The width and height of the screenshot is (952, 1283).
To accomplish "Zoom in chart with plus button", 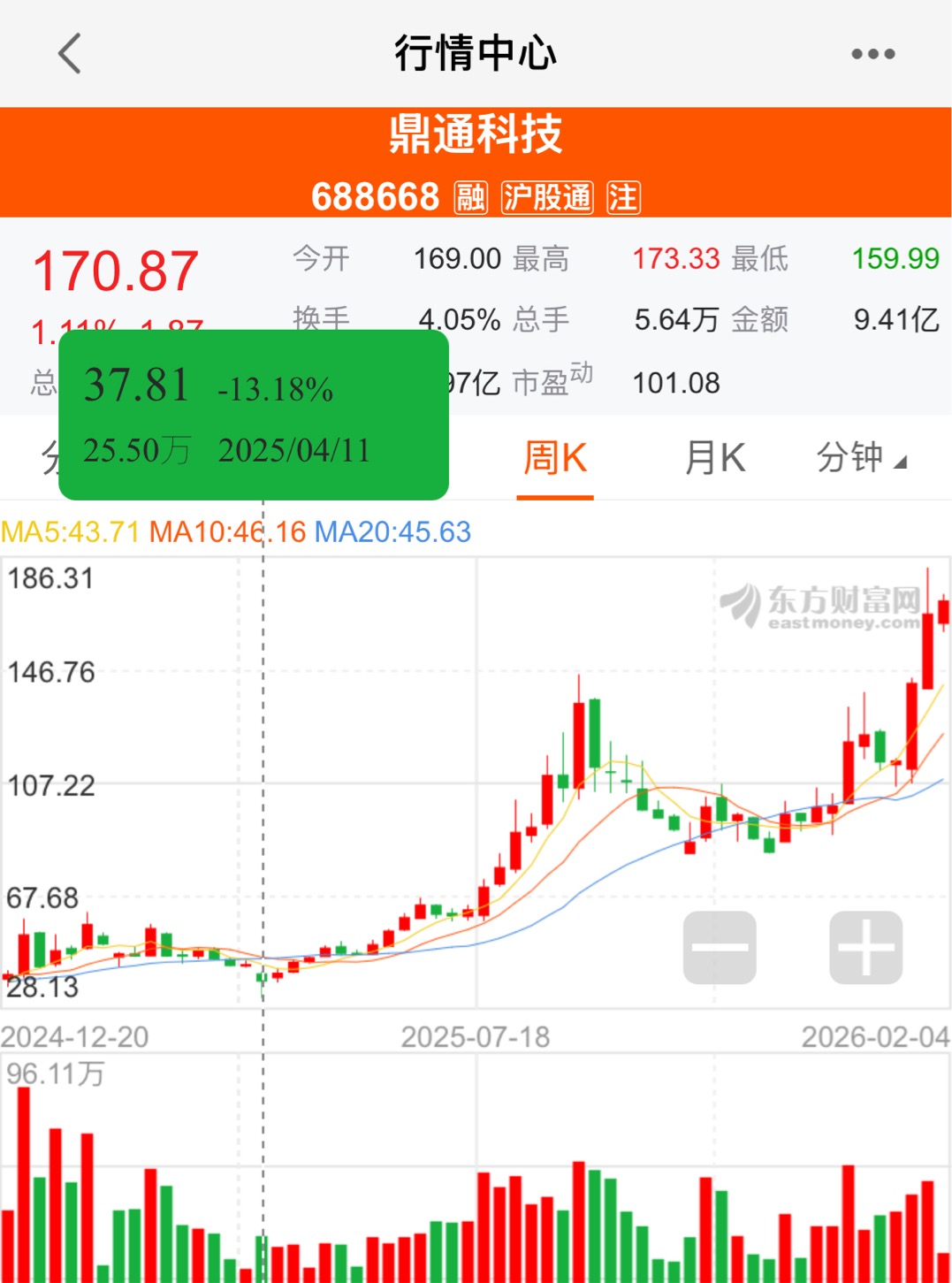I will coord(865,947).
